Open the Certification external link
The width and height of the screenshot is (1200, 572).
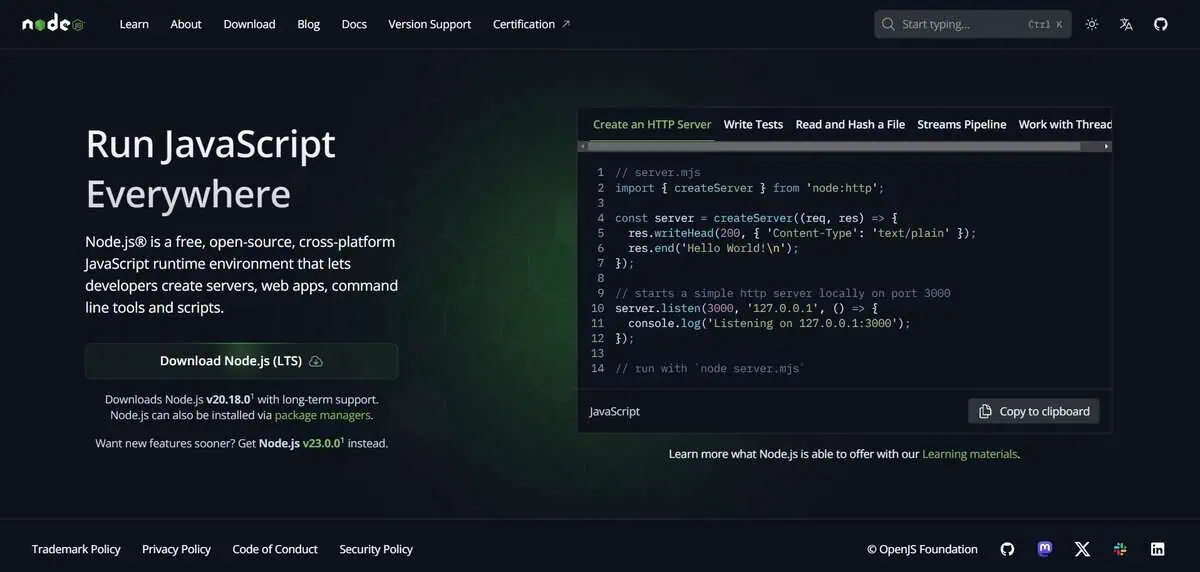click(532, 24)
